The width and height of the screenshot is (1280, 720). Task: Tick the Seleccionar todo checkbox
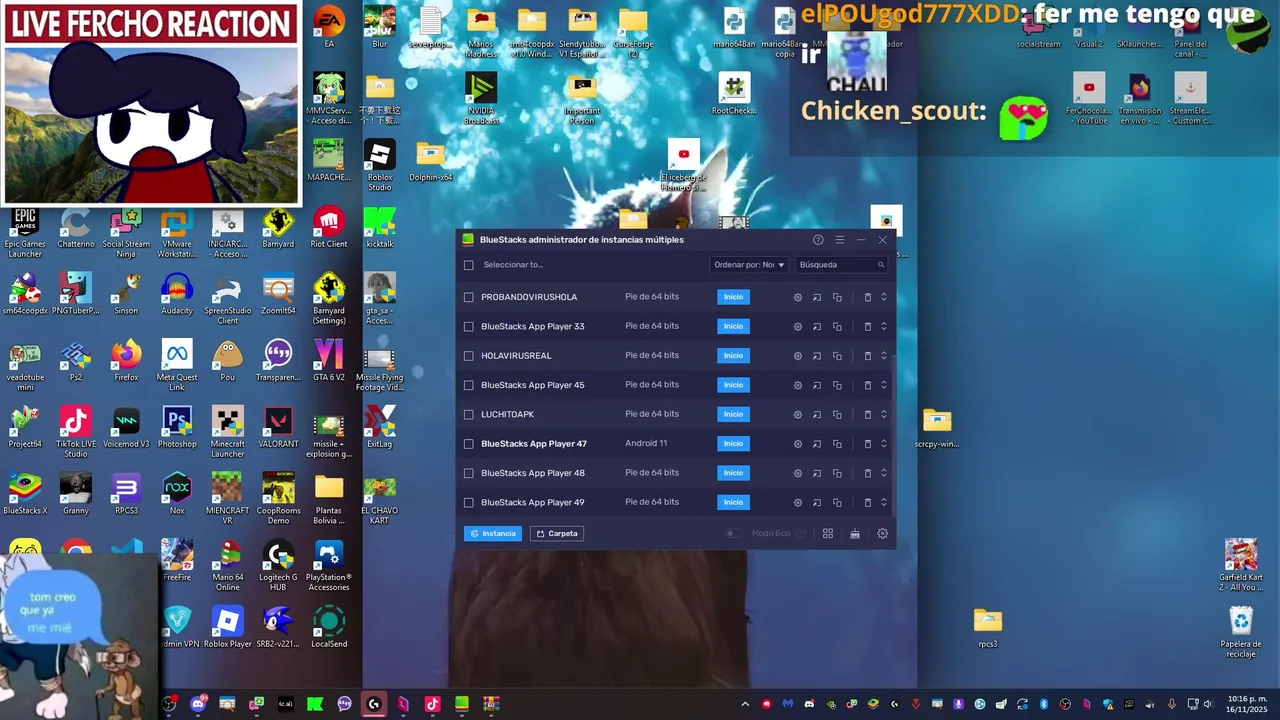pyautogui.click(x=469, y=265)
